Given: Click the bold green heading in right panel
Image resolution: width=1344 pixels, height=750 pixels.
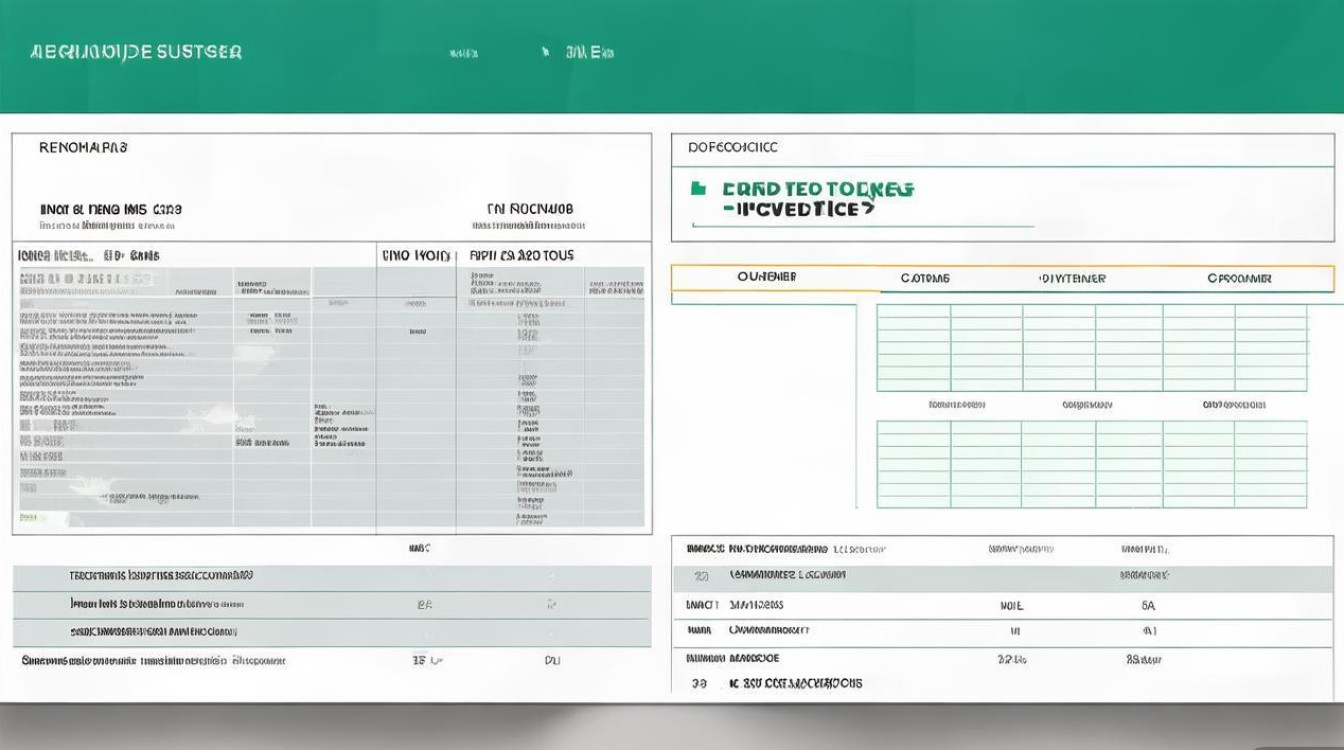Looking at the screenshot, I should pyautogui.click(x=818, y=189).
